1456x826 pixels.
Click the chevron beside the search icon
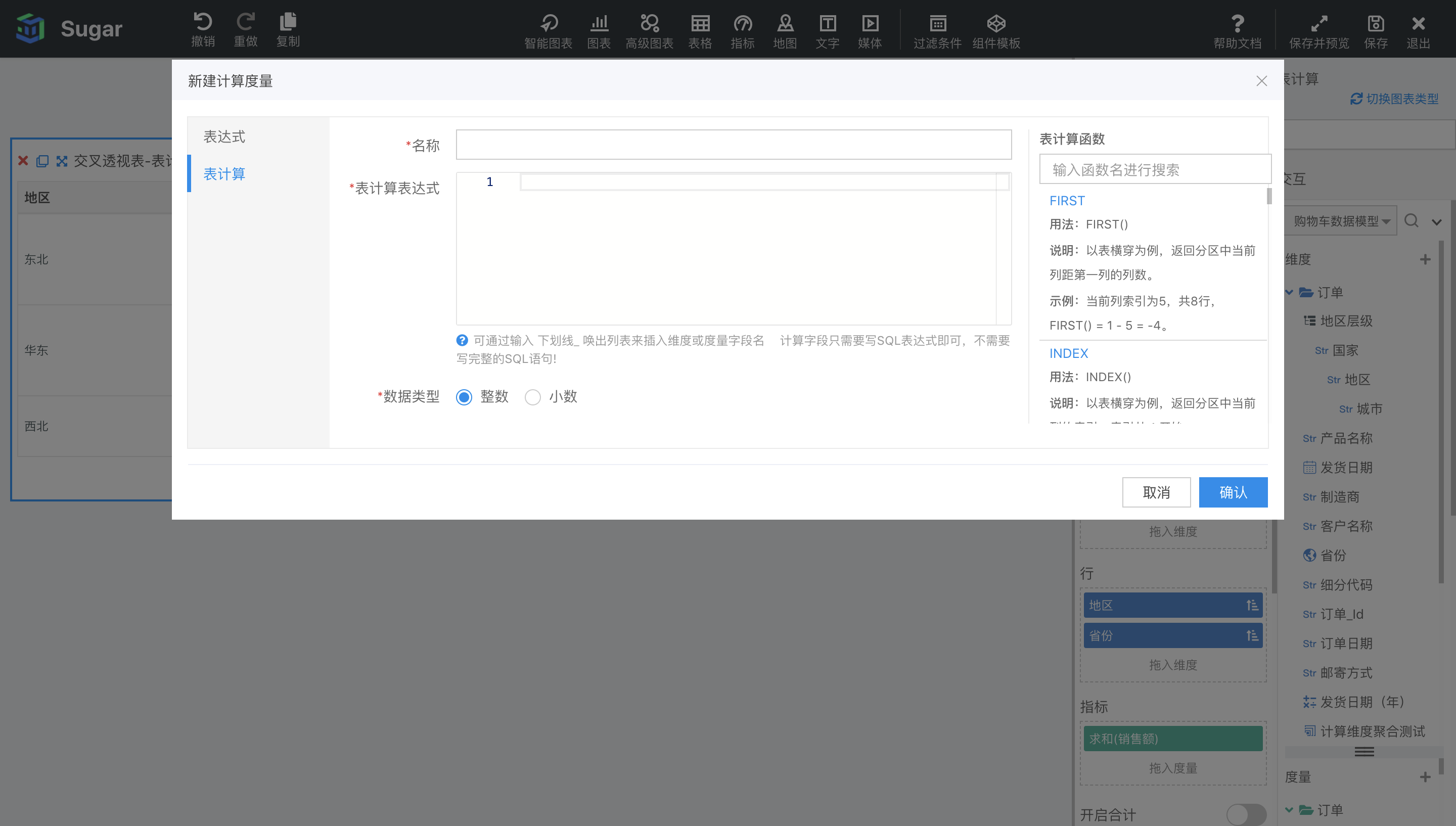coord(1437,222)
